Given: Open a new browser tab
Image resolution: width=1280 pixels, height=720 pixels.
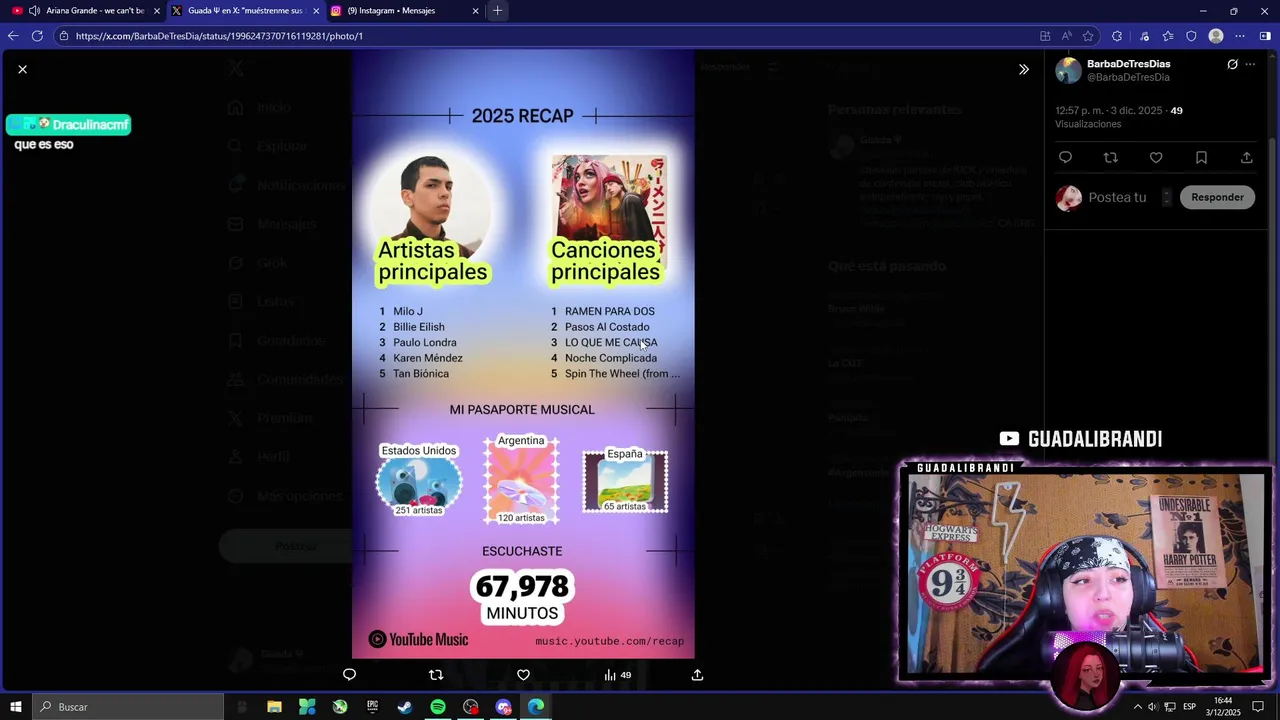Looking at the screenshot, I should pos(497,11).
